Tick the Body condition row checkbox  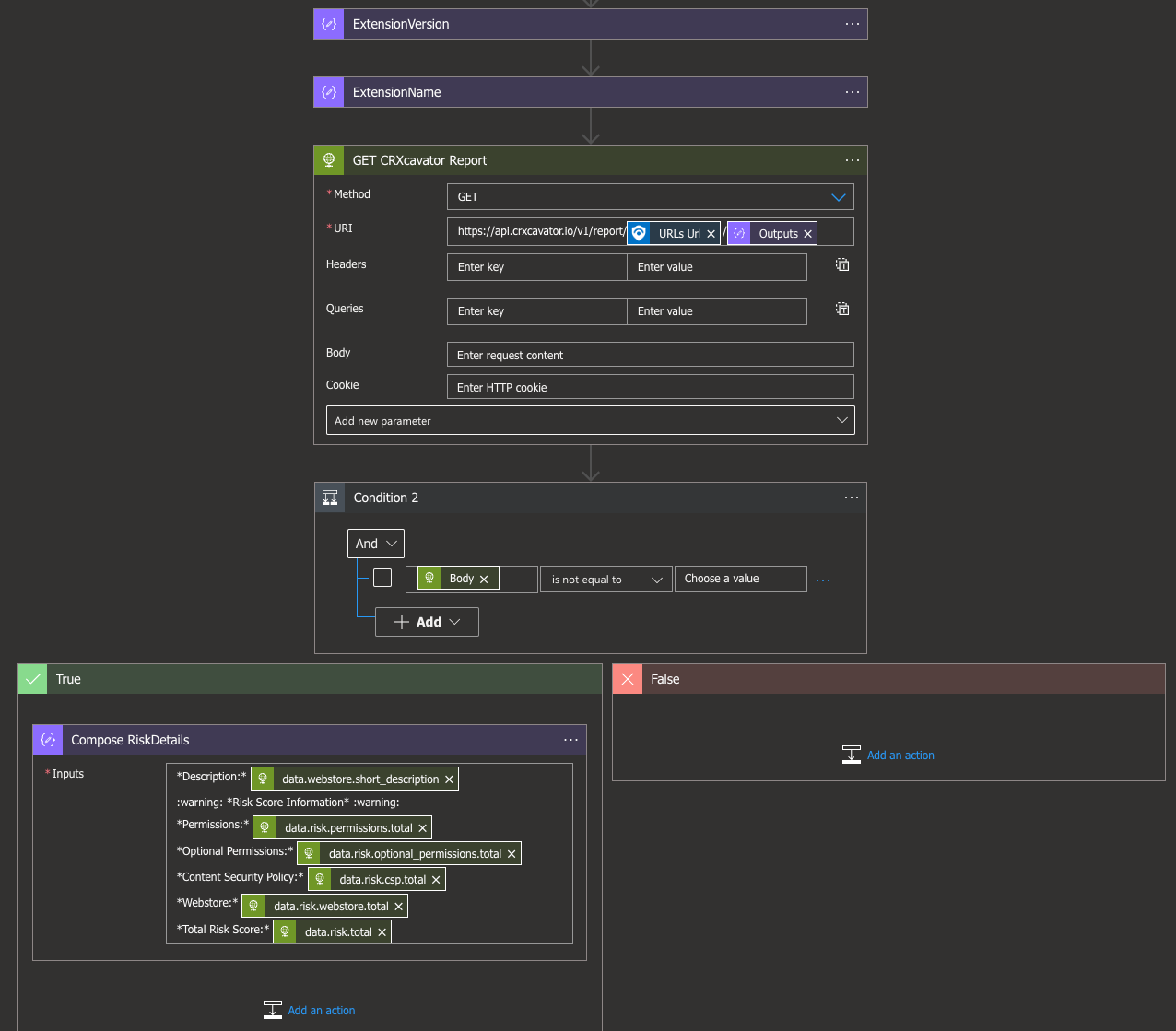tap(382, 579)
